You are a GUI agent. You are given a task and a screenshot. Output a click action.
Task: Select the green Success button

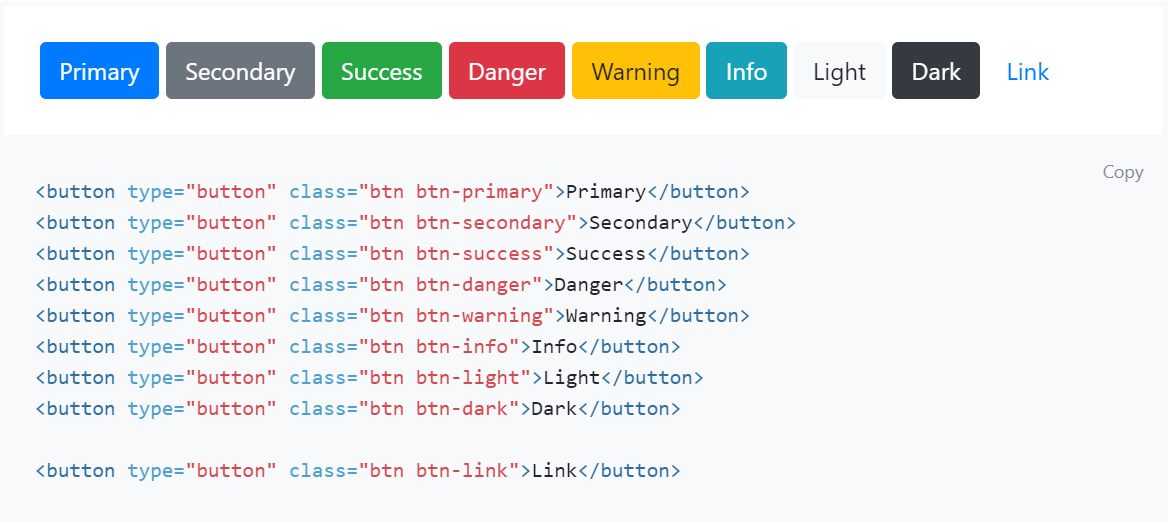click(x=381, y=71)
